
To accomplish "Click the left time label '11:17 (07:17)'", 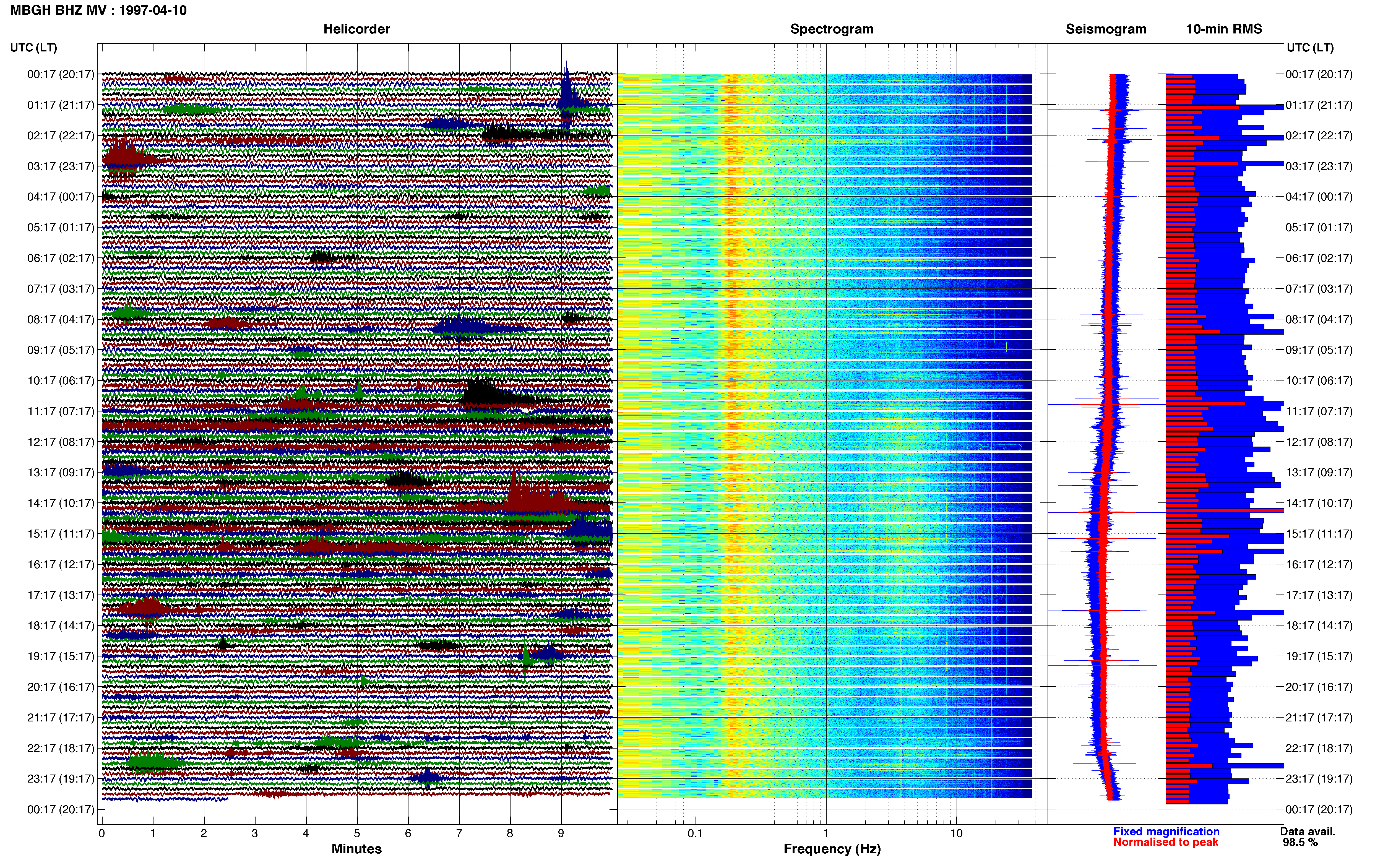I will tap(61, 411).
